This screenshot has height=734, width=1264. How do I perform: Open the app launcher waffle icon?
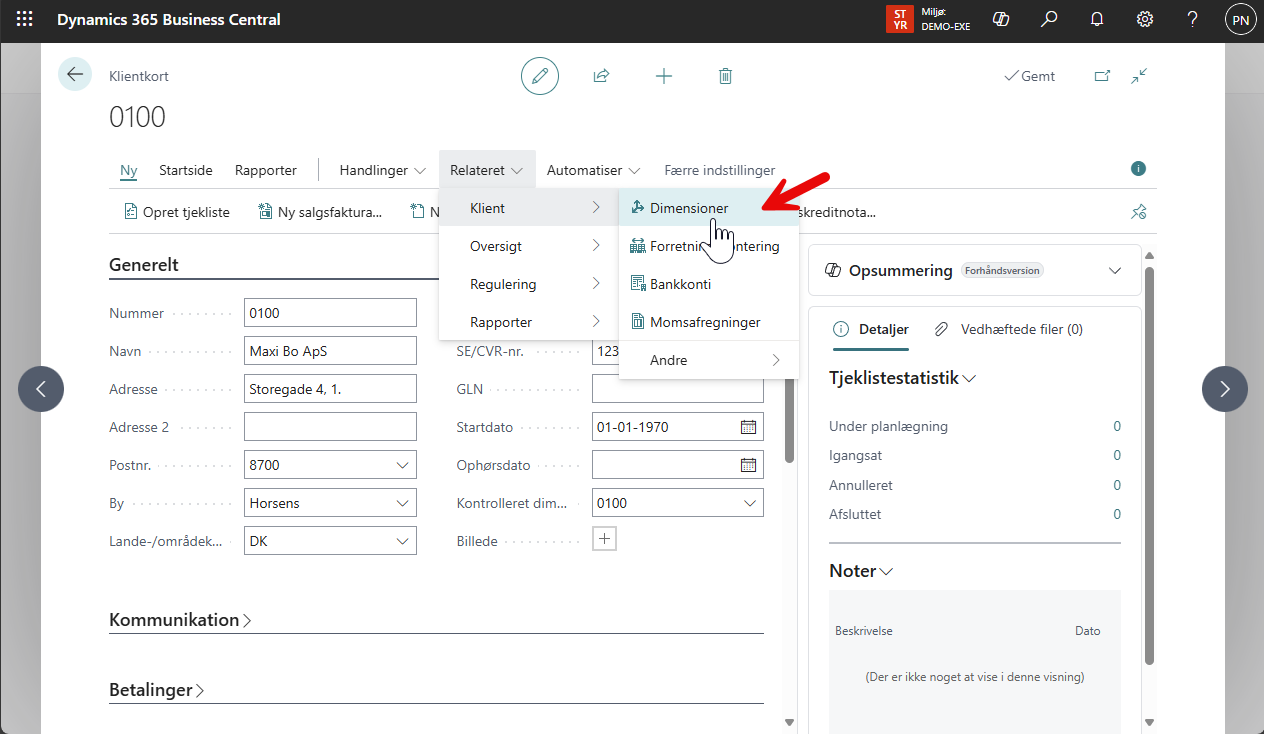(24, 20)
